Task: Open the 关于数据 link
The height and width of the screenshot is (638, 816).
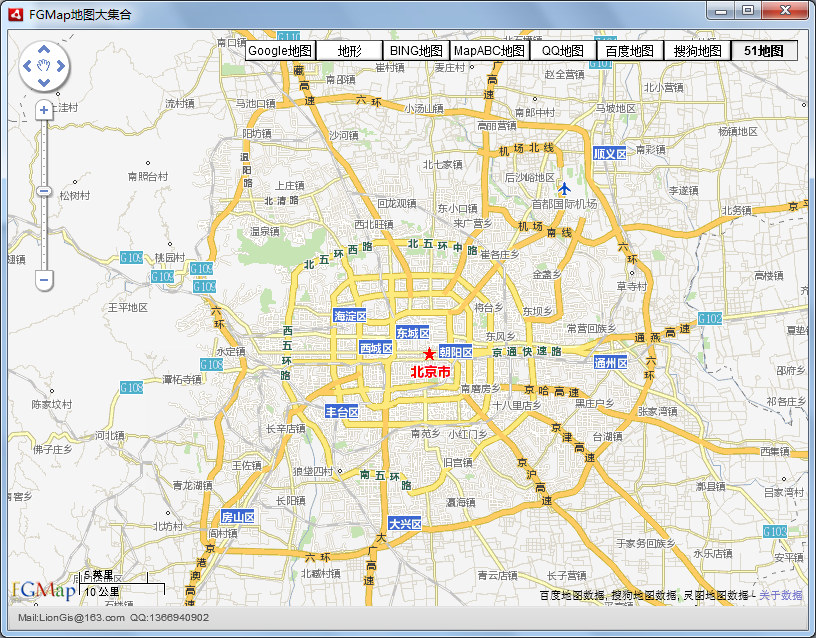Action: click(x=781, y=595)
